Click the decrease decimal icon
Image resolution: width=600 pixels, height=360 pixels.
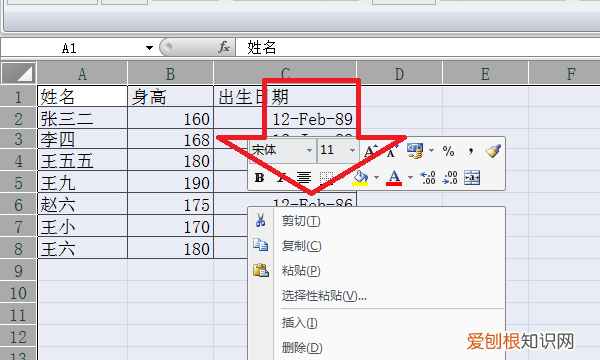[450, 178]
